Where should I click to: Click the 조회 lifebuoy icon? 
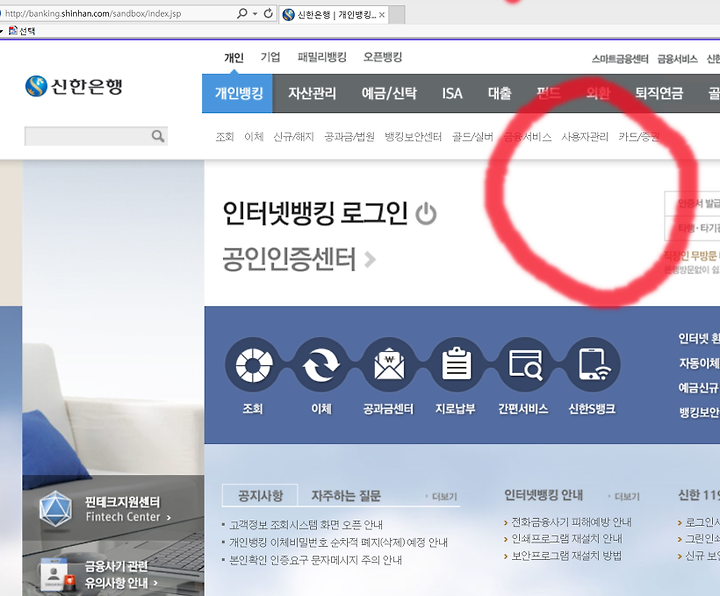click(x=253, y=365)
